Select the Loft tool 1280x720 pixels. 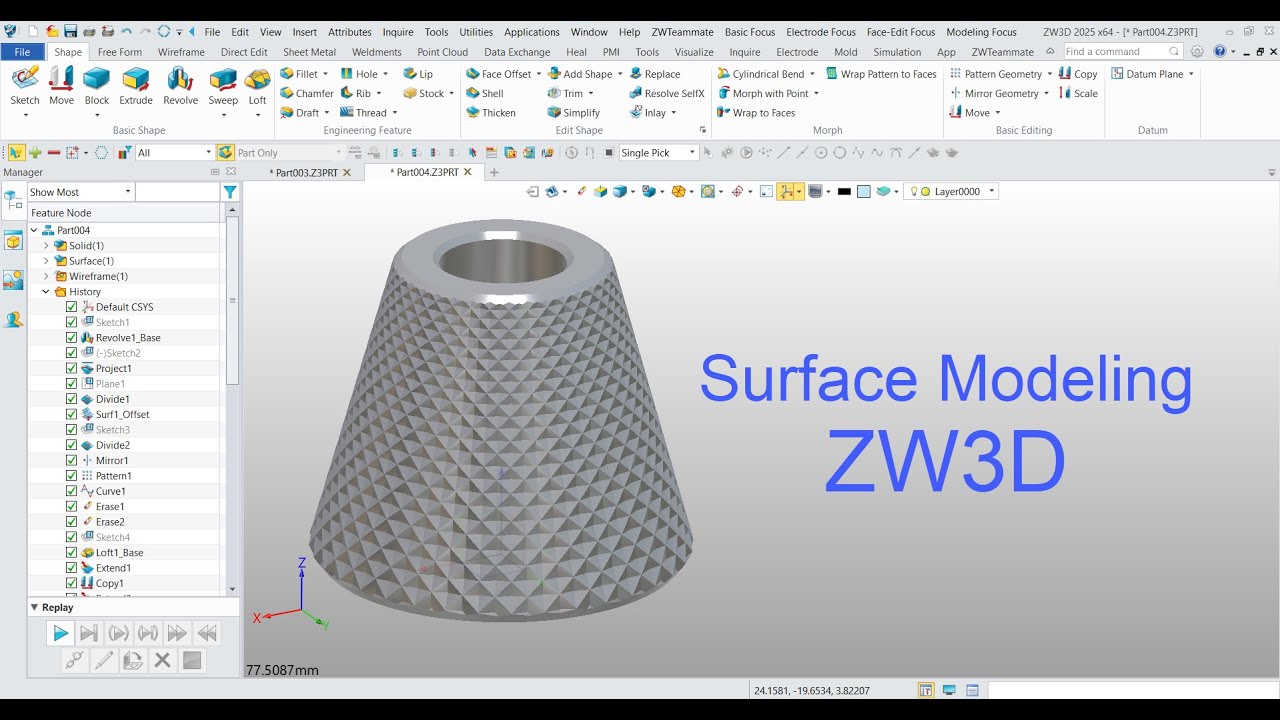pyautogui.click(x=258, y=86)
